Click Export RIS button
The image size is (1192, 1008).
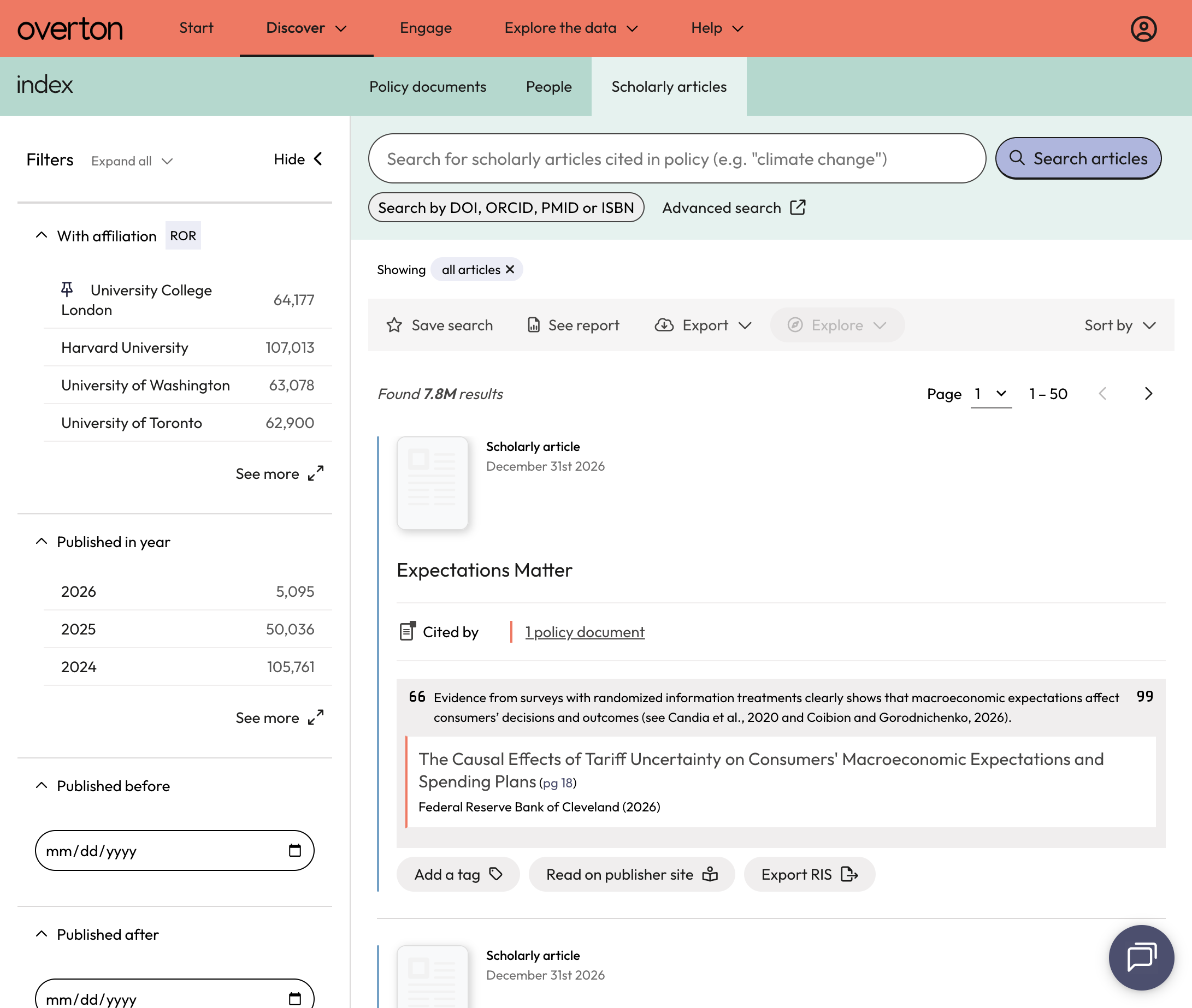coord(810,874)
